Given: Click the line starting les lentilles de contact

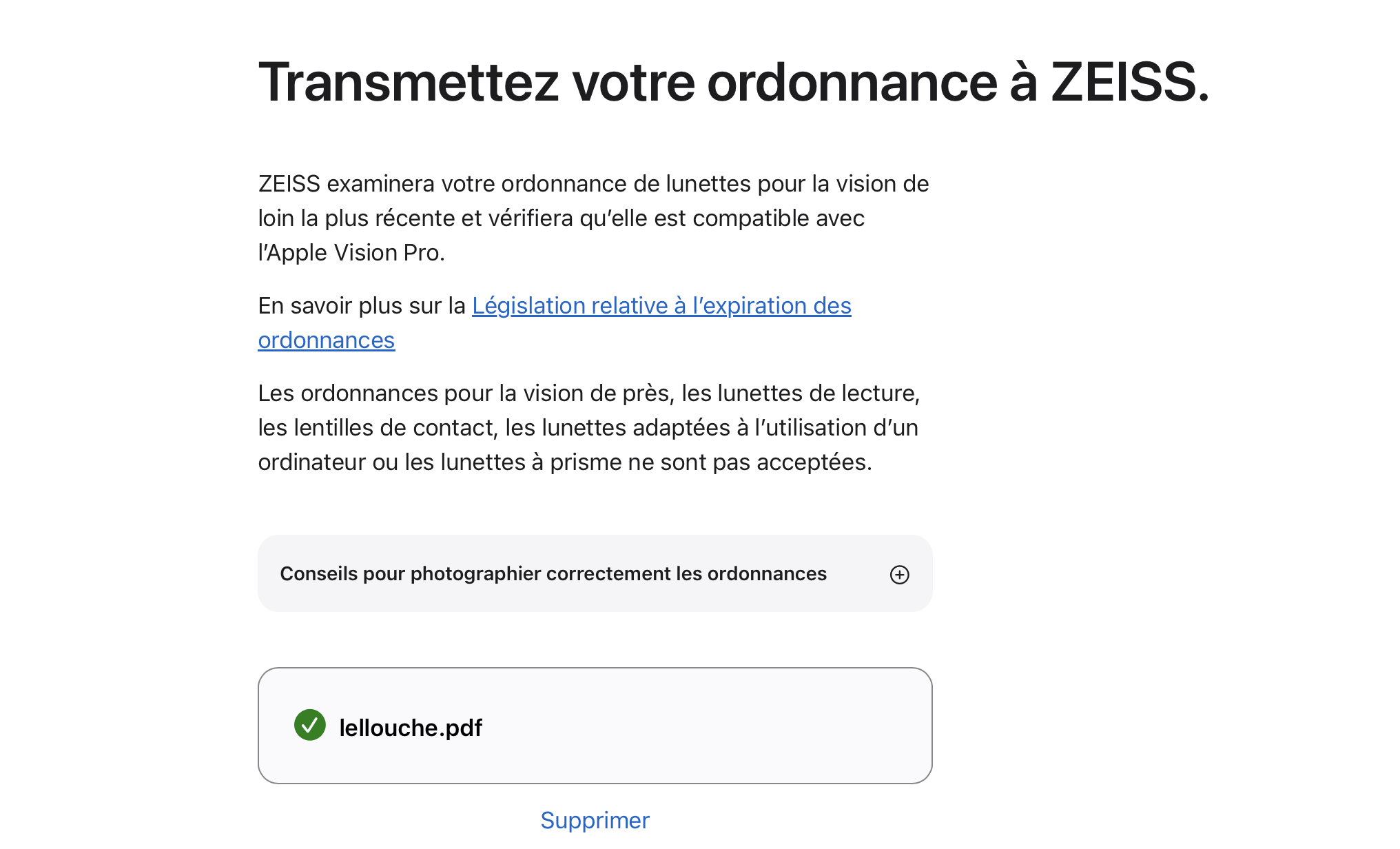Looking at the screenshot, I should pyautogui.click(x=588, y=428).
